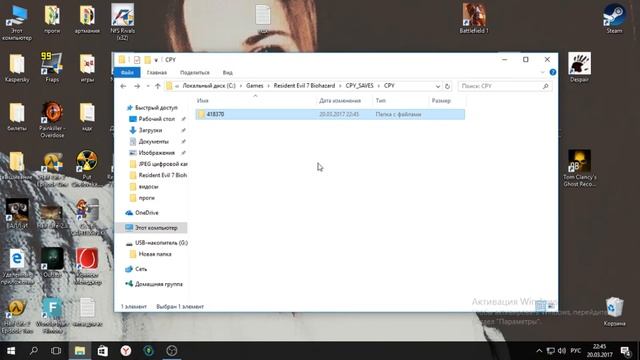Open the Главная ribbon tab
Viewport: 640px width, 360px height.
coord(157,72)
